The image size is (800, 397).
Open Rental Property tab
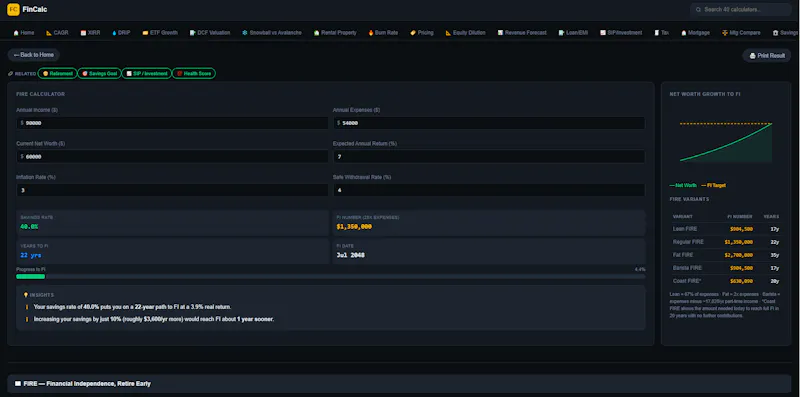[x=335, y=33]
